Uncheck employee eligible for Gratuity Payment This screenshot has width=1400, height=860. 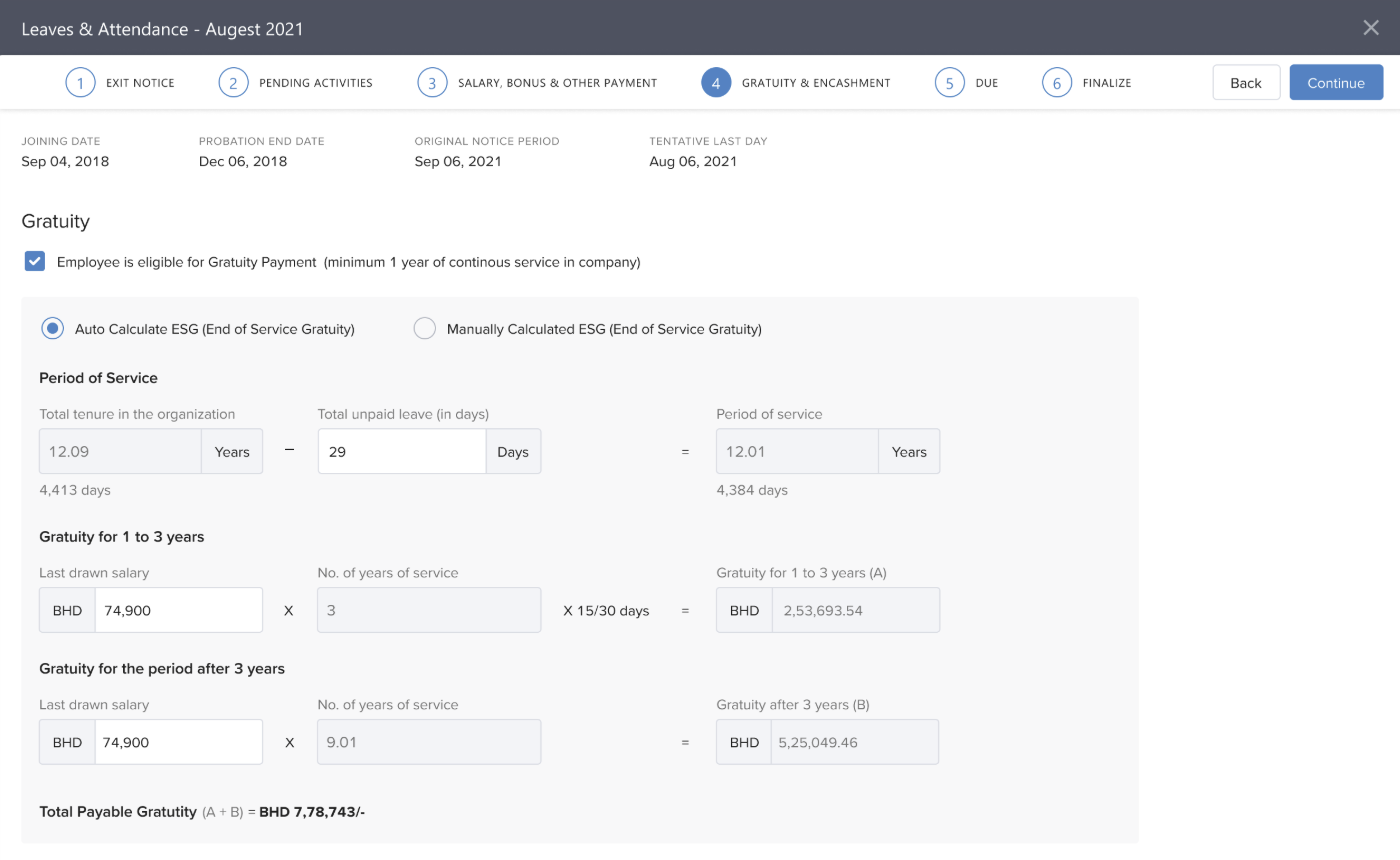pos(35,262)
